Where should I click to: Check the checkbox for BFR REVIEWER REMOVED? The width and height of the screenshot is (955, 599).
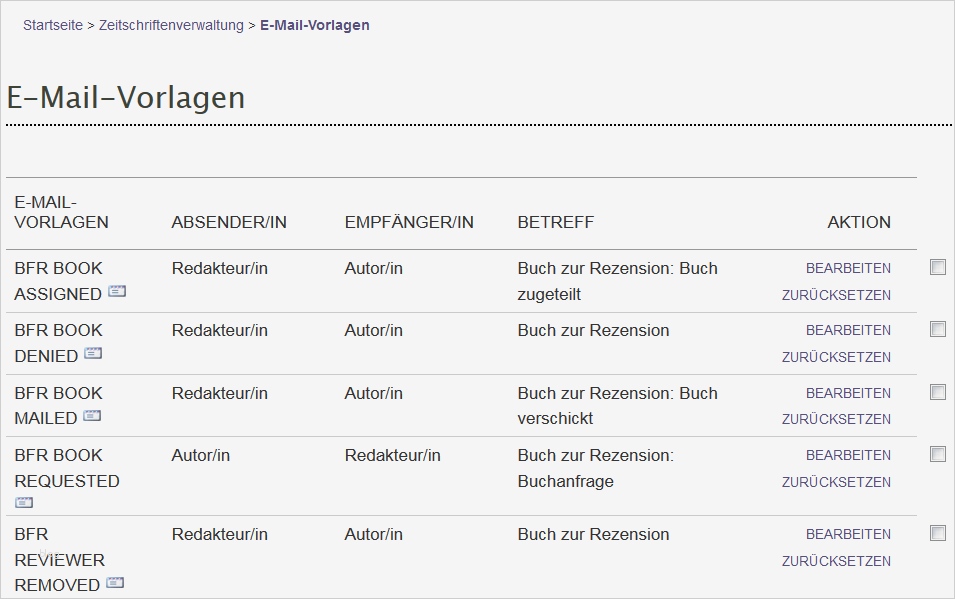[938, 533]
